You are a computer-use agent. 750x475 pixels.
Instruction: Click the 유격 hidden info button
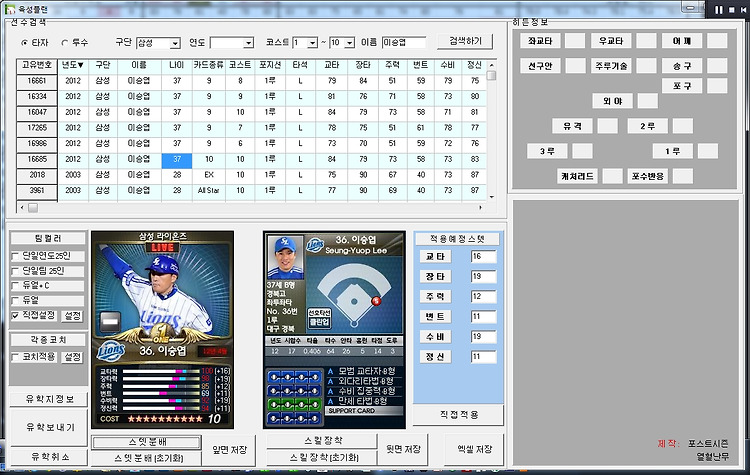(x=572, y=126)
